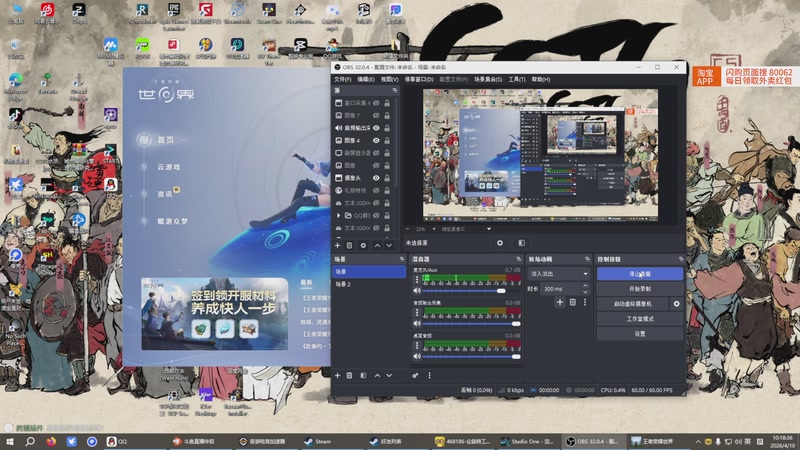Delete selected source with sources trash icon
The image size is (800, 450).
coord(349,245)
